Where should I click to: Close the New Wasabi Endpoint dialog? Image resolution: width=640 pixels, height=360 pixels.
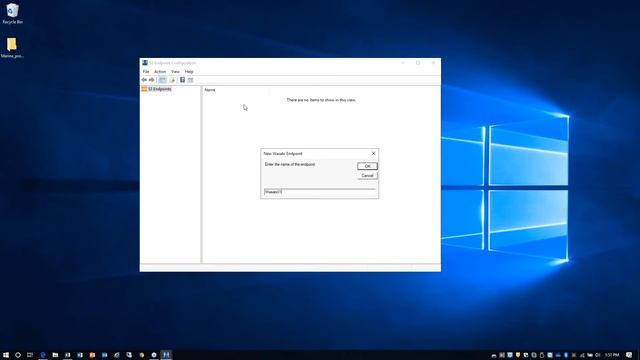pyautogui.click(x=373, y=153)
